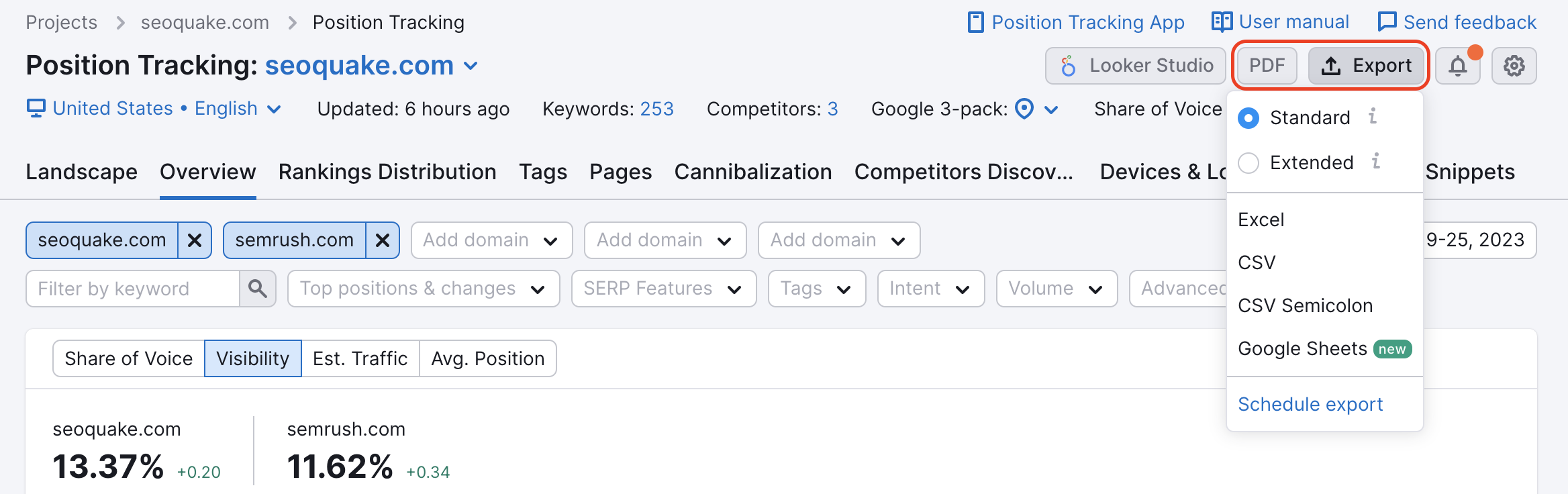Click the seoquake.com 13.37% visibility value
The image size is (1568, 494).
[108, 466]
